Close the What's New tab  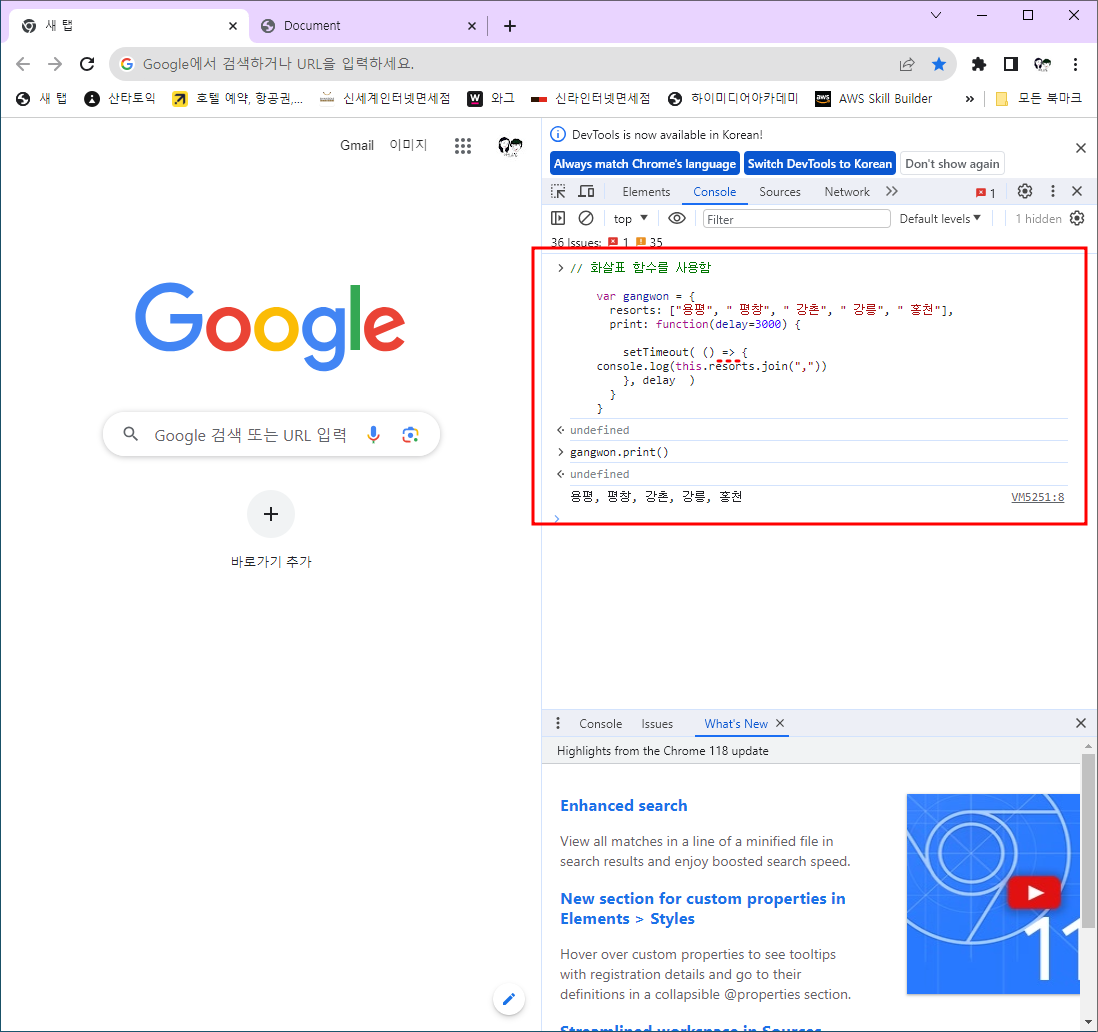point(780,723)
